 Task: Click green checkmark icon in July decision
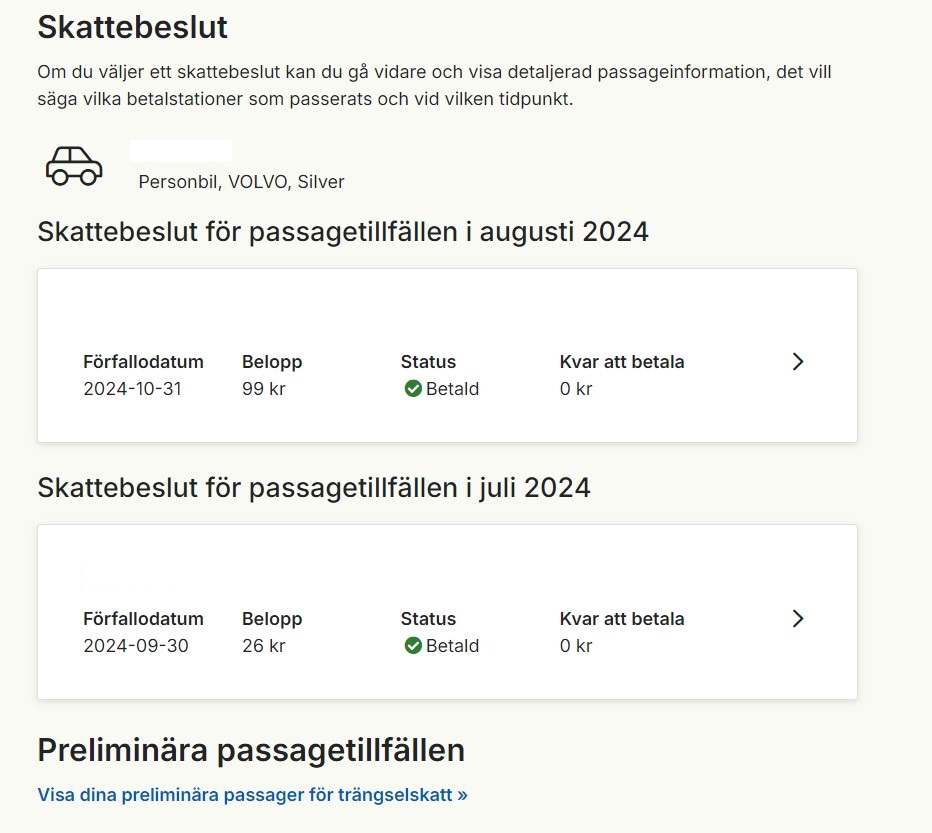pyautogui.click(x=412, y=646)
